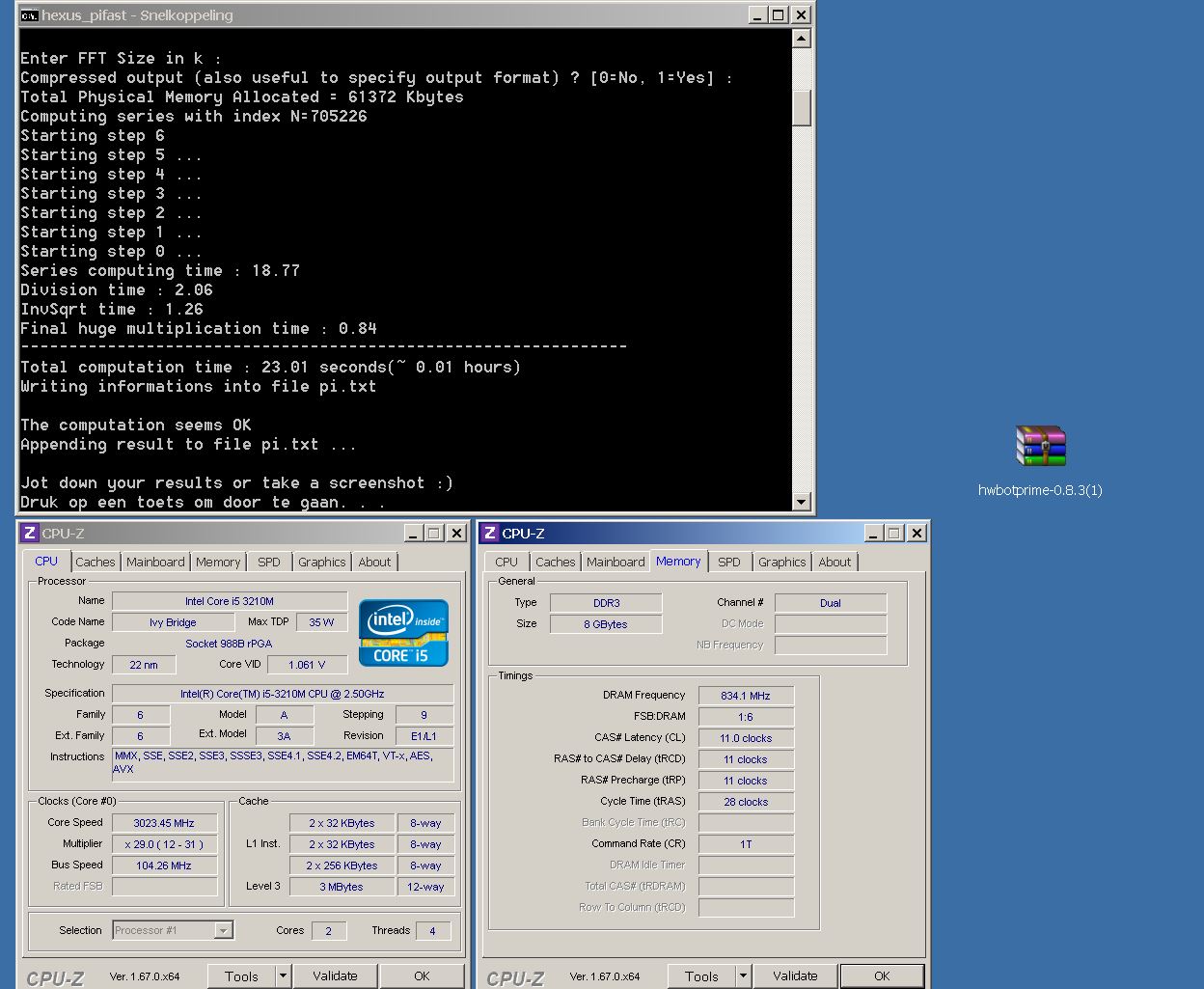Click the CPU-Z Z logo in right window title bar
Screen dimensions: 1204x989
[490, 533]
